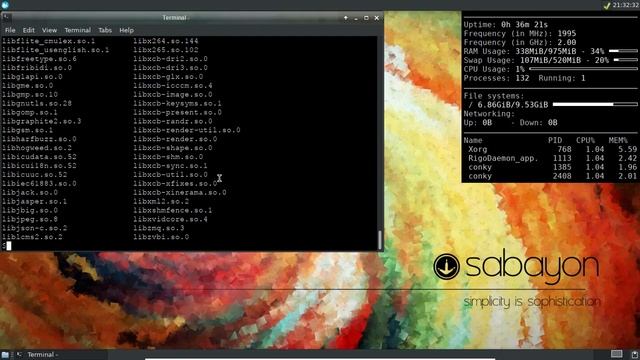Click the clock showing 21:32
The image size is (640, 360).
pyautogui.click(x=625, y=5)
